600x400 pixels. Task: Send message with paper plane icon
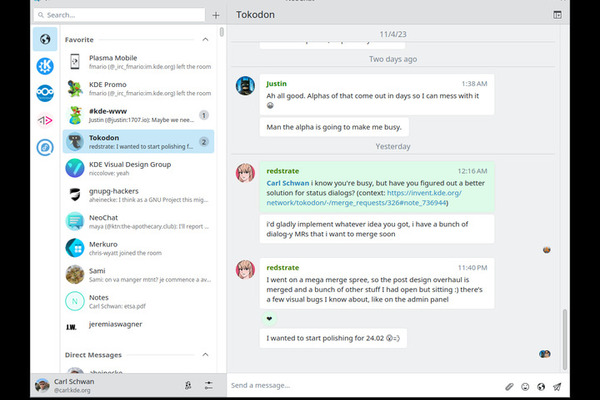pos(557,387)
